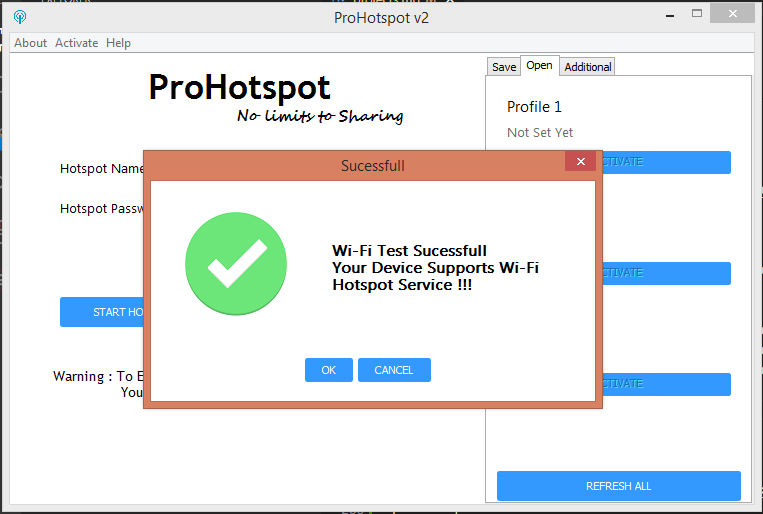Click the 'Not Set Yet' profile status
This screenshot has height=514, width=763.
pos(540,132)
